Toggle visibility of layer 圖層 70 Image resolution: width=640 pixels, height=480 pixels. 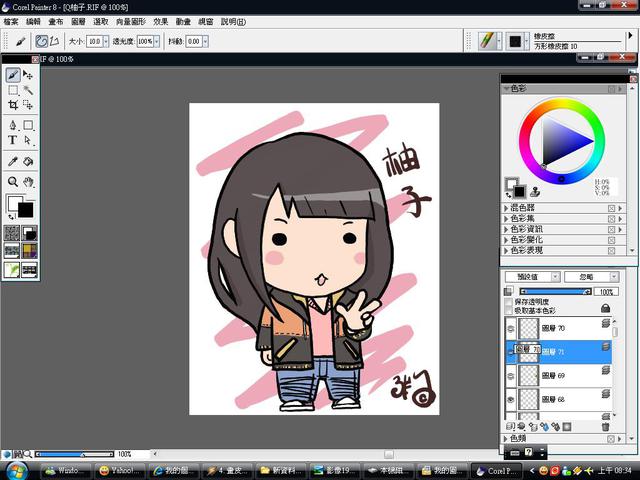click(512, 327)
